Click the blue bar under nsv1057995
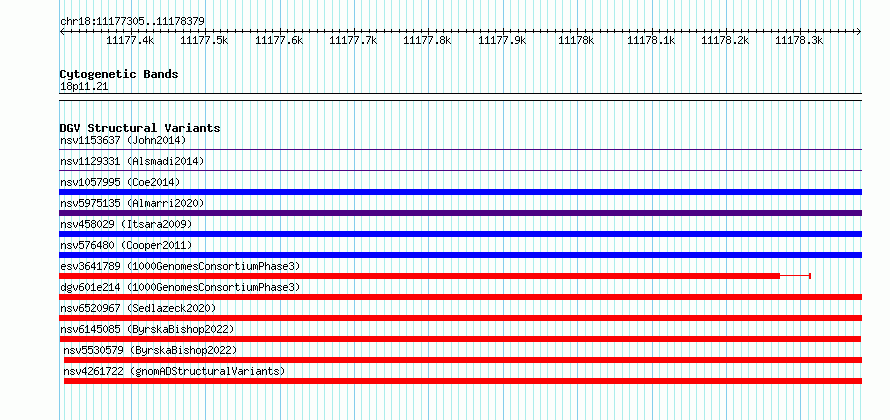This screenshot has width=890, height=420. pos(461,192)
